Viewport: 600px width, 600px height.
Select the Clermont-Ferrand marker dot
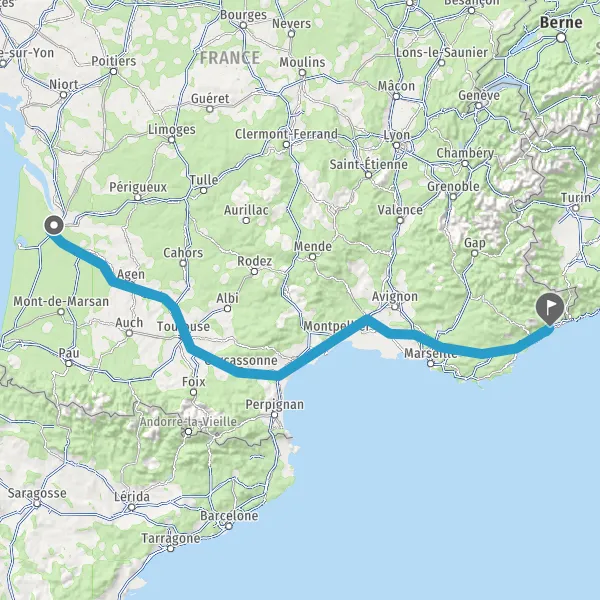click(x=286, y=144)
